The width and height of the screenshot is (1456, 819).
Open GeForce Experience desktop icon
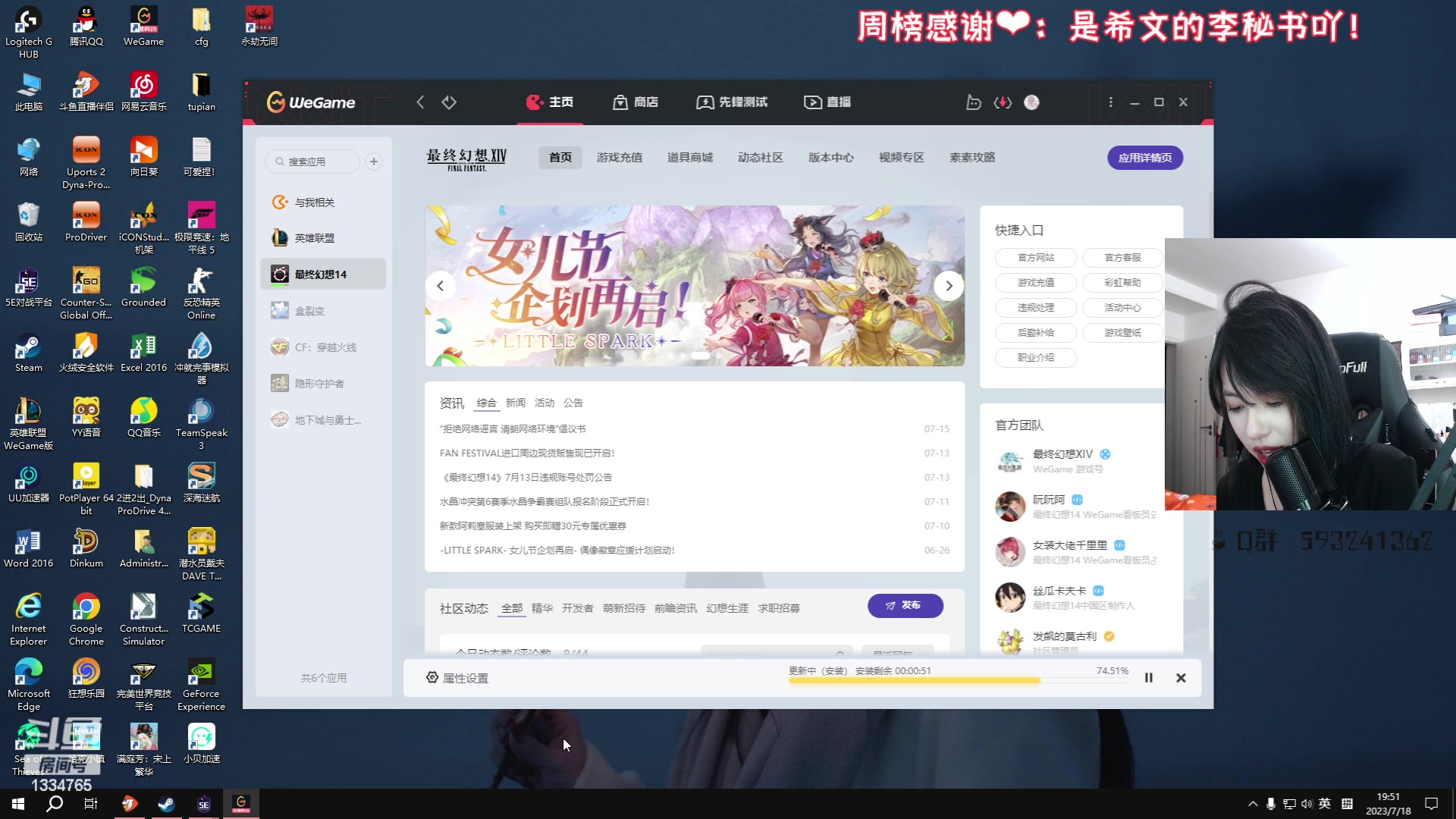[201, 685]
